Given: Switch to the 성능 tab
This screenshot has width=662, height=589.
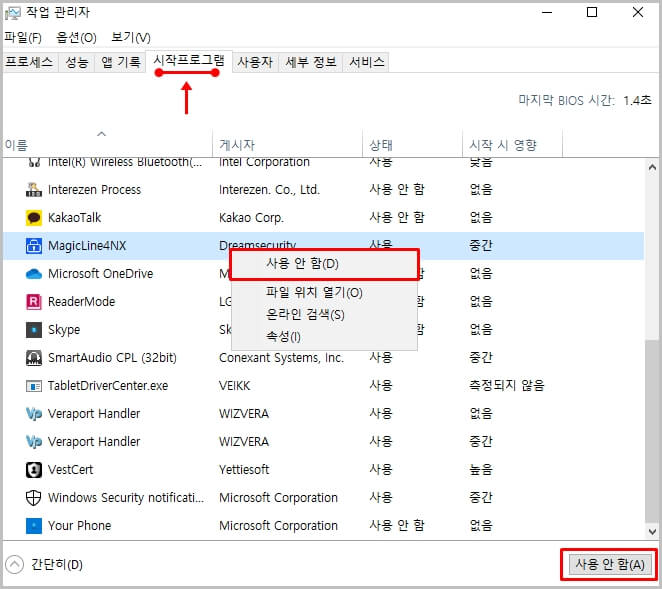Looking at the screenshot, I should [x=77, y=62].
